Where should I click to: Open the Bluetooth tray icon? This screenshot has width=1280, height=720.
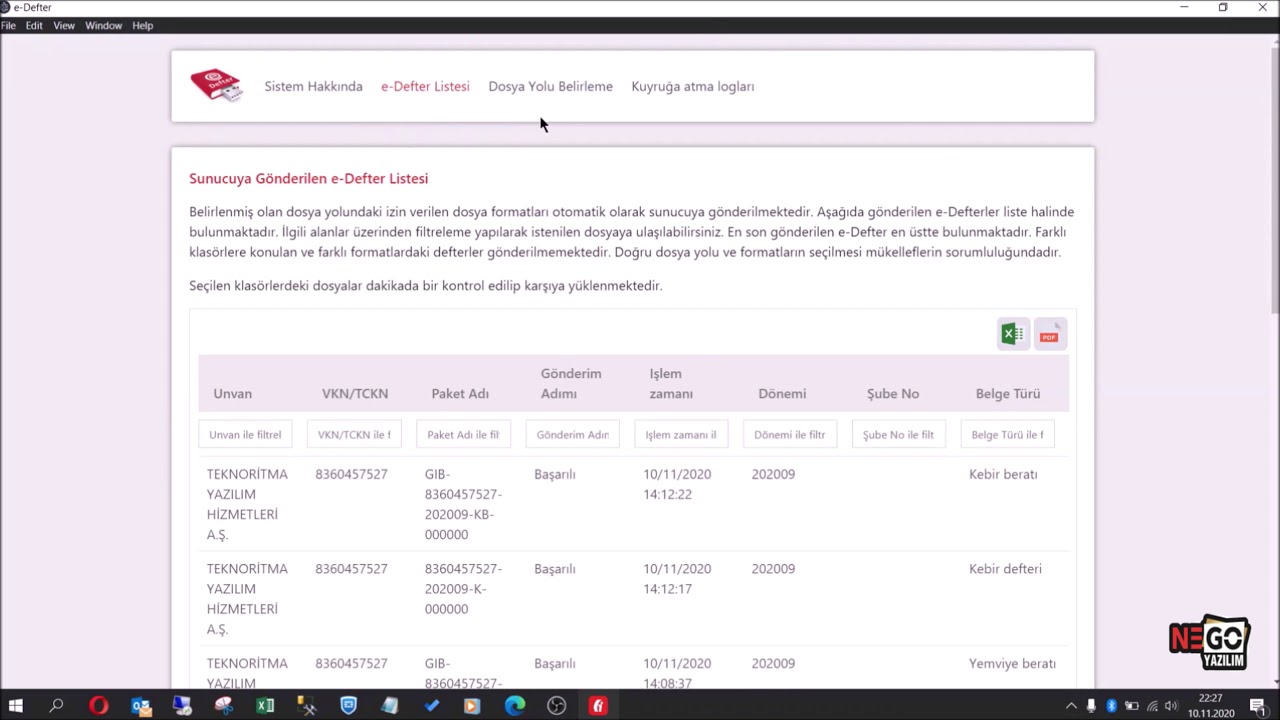click(x=1111, y=706)
